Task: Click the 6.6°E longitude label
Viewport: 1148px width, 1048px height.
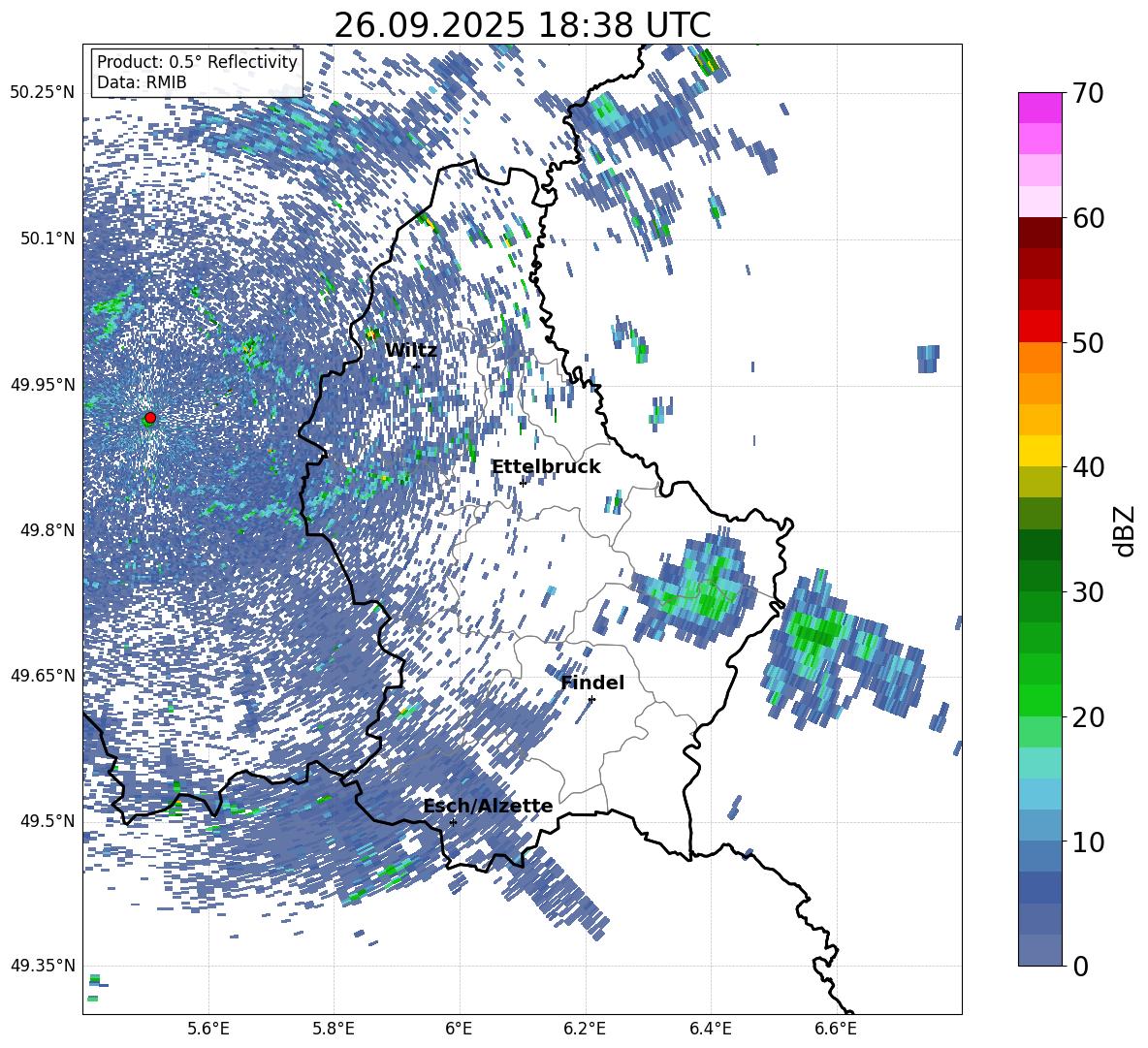Action: [836, 1029]
